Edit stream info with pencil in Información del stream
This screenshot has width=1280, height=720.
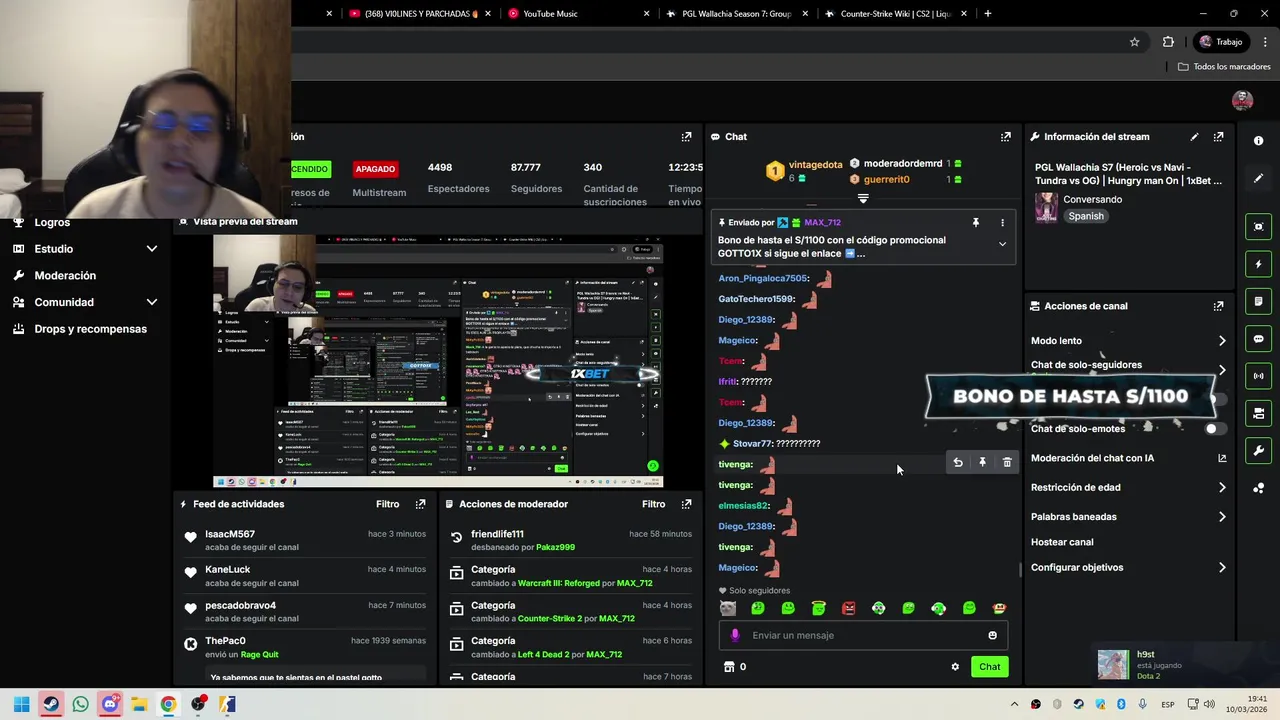tap(1194, 137)
